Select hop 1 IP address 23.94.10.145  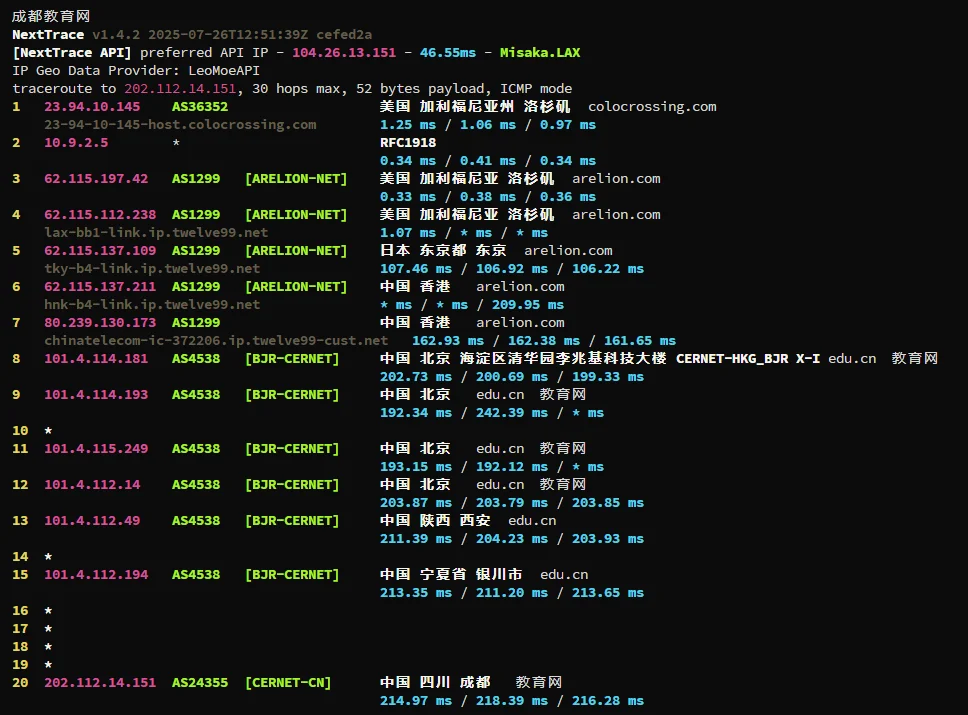92,107
